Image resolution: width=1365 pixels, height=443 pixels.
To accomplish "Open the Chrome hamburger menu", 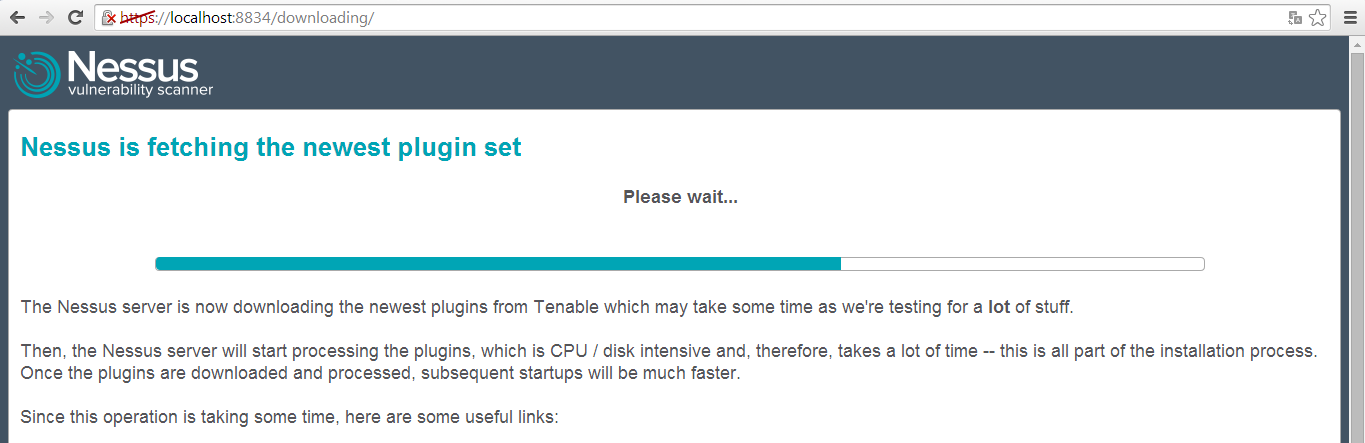I will [x=1347, y=17].
